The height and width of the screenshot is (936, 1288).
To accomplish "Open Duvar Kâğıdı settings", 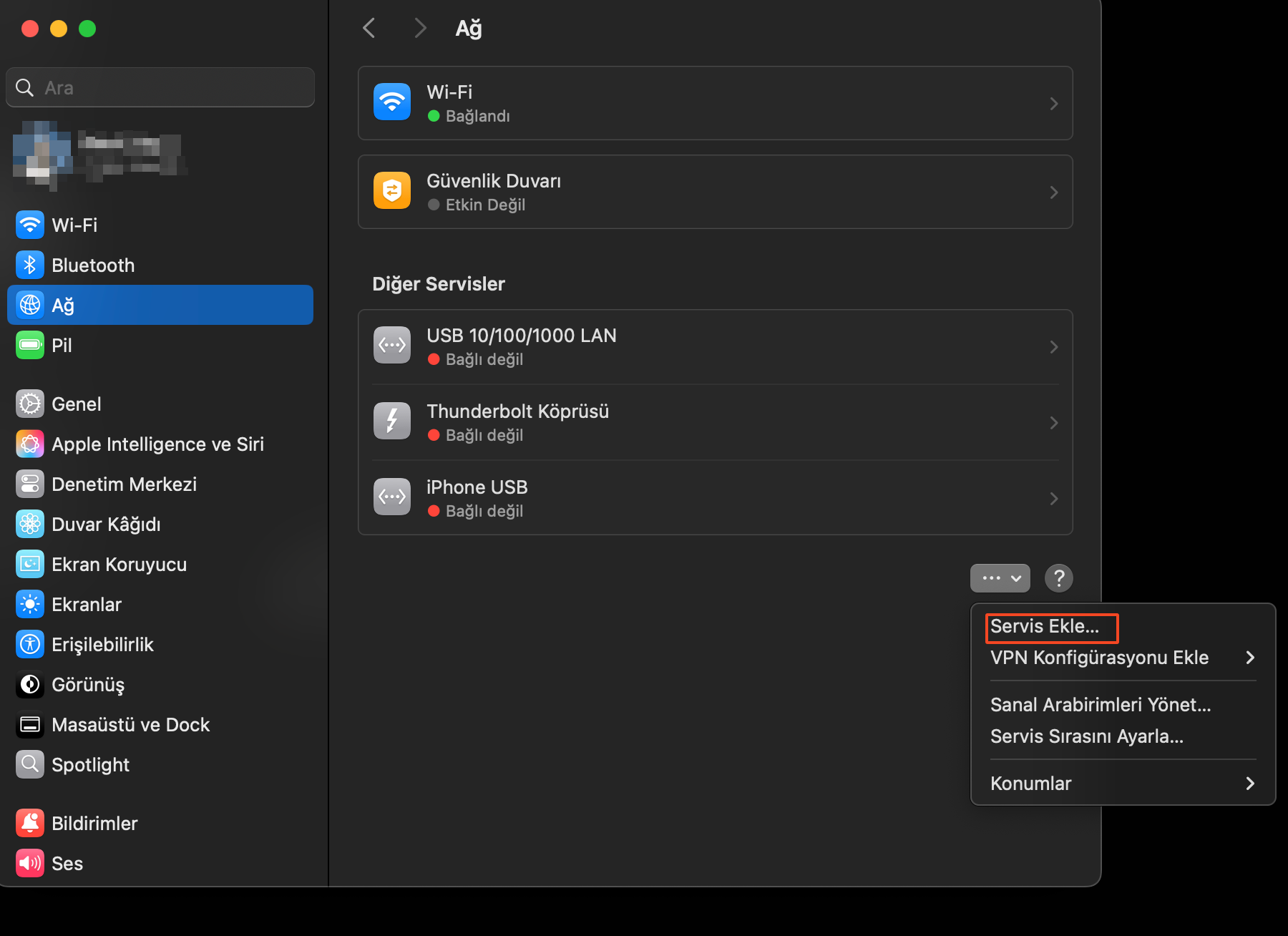I will (x=160, y=524).
